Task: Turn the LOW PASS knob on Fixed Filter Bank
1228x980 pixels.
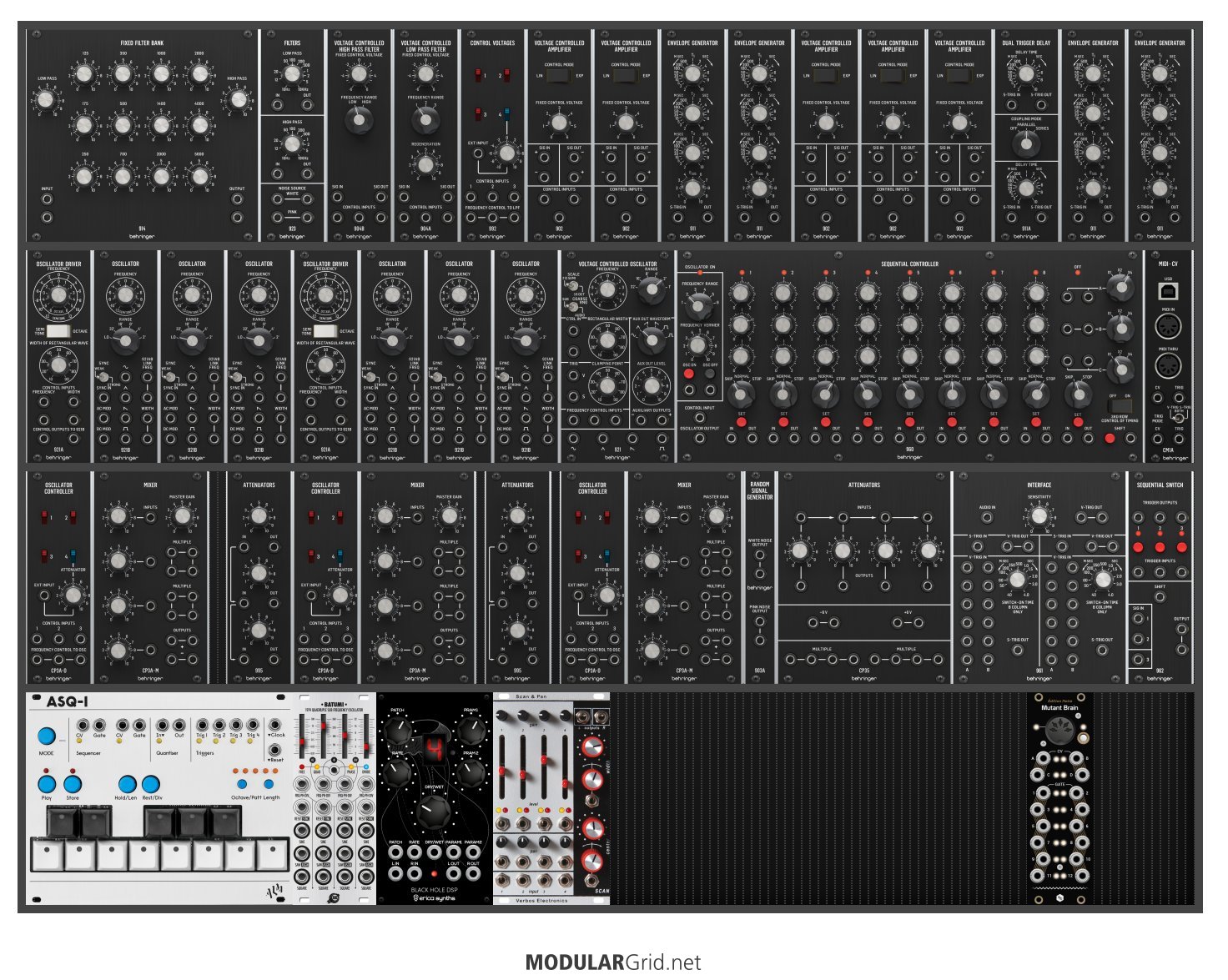Action: pyautogui.click(x=46, y=100)
